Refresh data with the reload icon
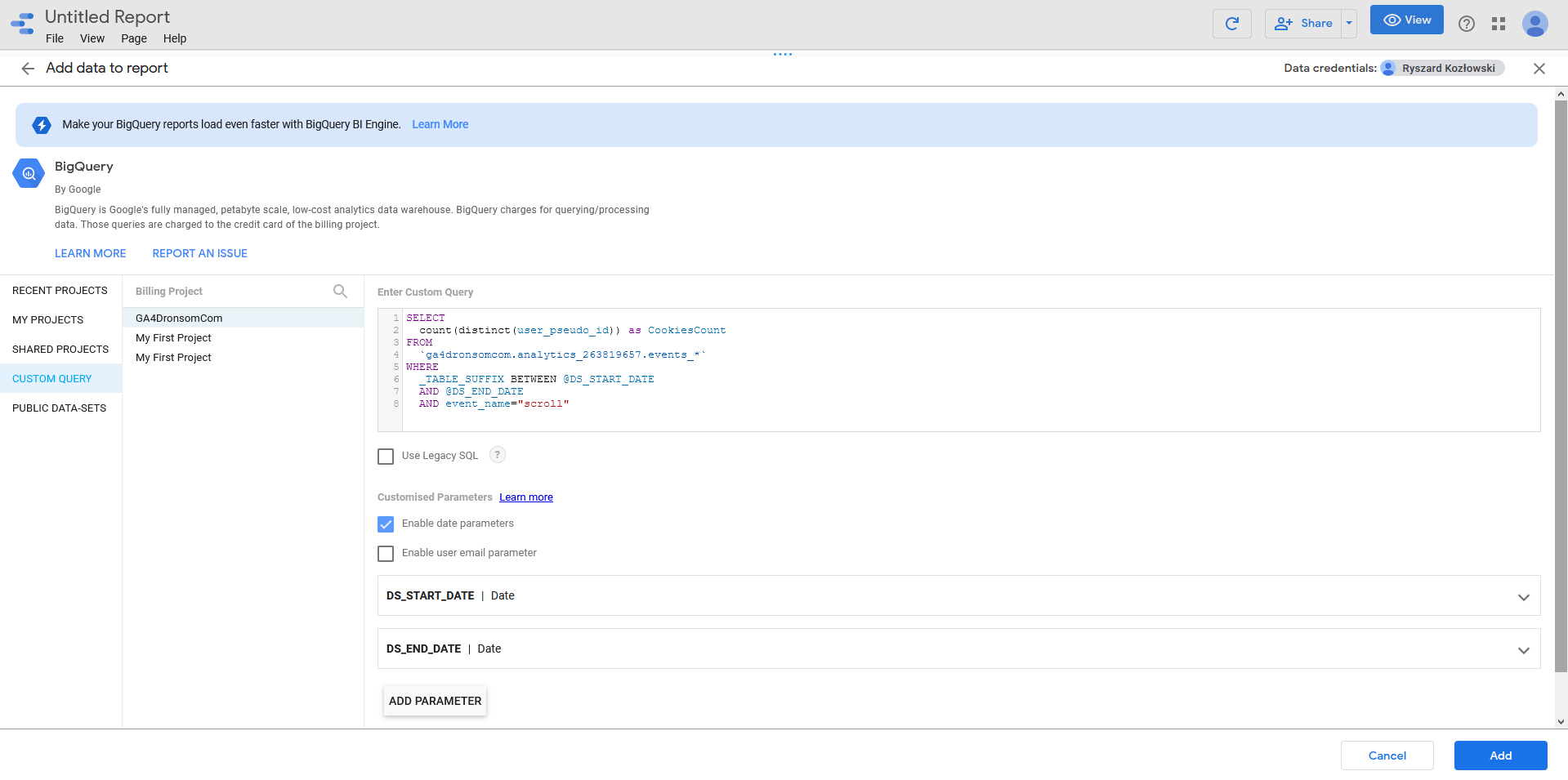1568x780 pixels. point(1232,24)
